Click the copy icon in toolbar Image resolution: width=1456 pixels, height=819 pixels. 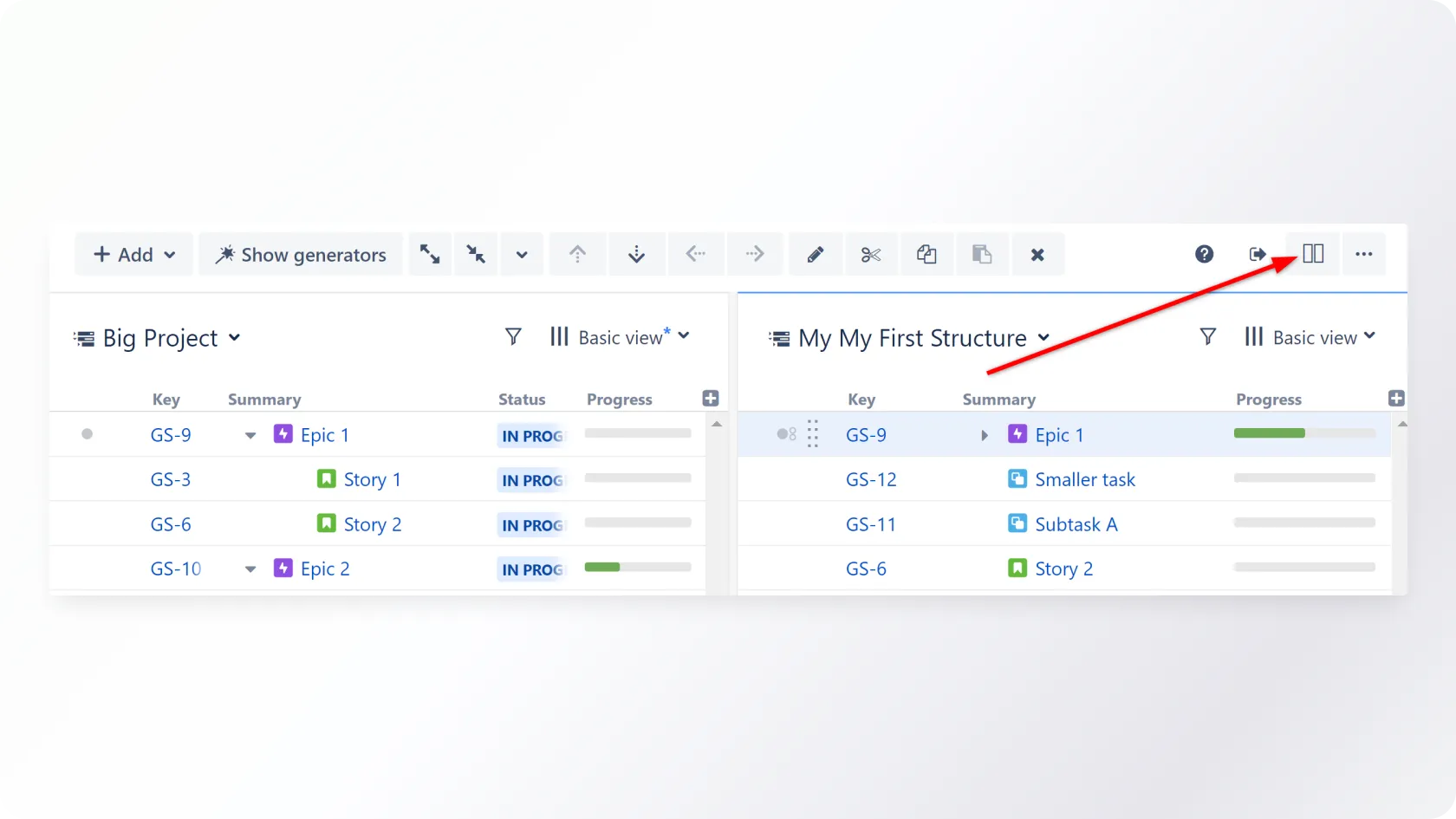(x=926, y=254)
